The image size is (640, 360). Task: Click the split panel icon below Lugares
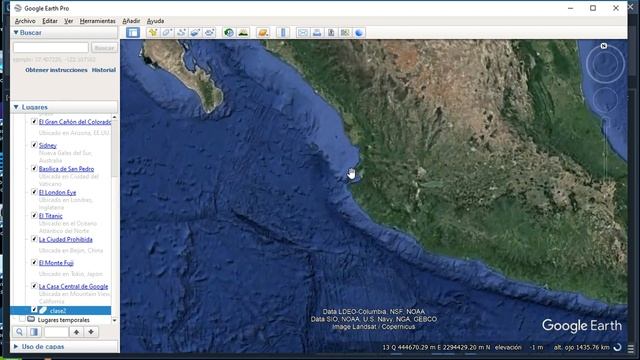(x=34, y=332)
